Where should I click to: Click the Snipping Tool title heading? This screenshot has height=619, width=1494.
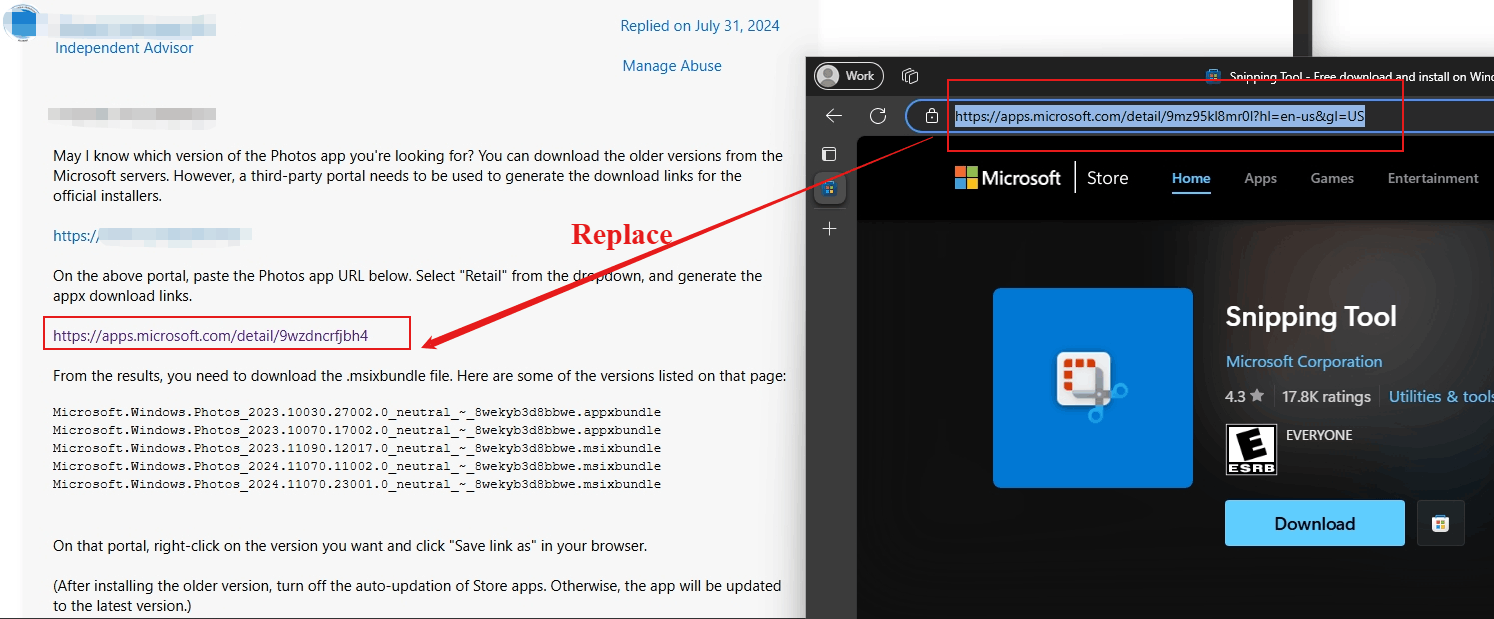tap(1311, 317)
